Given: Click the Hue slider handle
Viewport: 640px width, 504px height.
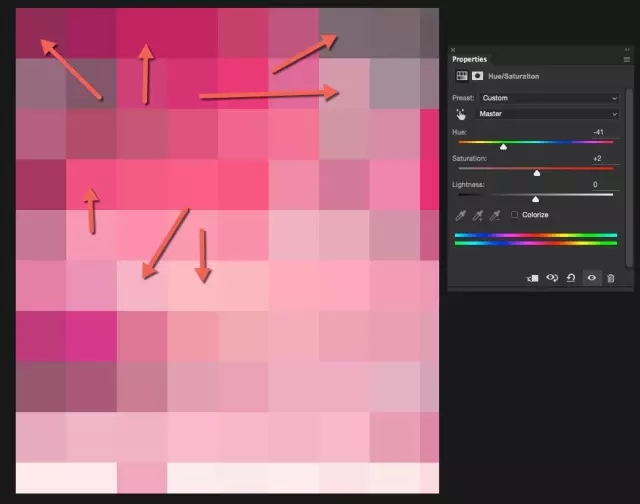Looking at the screenshot, I should coord(503,147).
